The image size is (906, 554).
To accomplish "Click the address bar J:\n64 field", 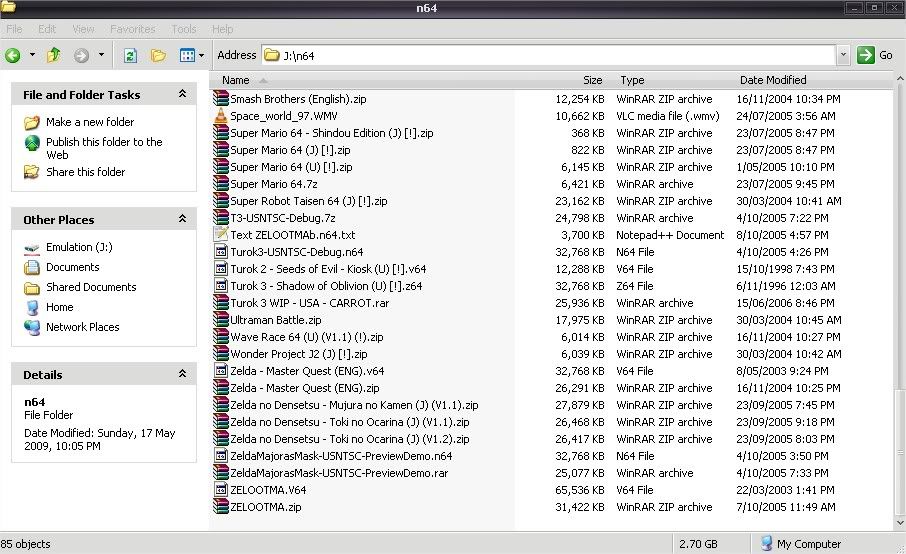I will [x=549, y=55].
